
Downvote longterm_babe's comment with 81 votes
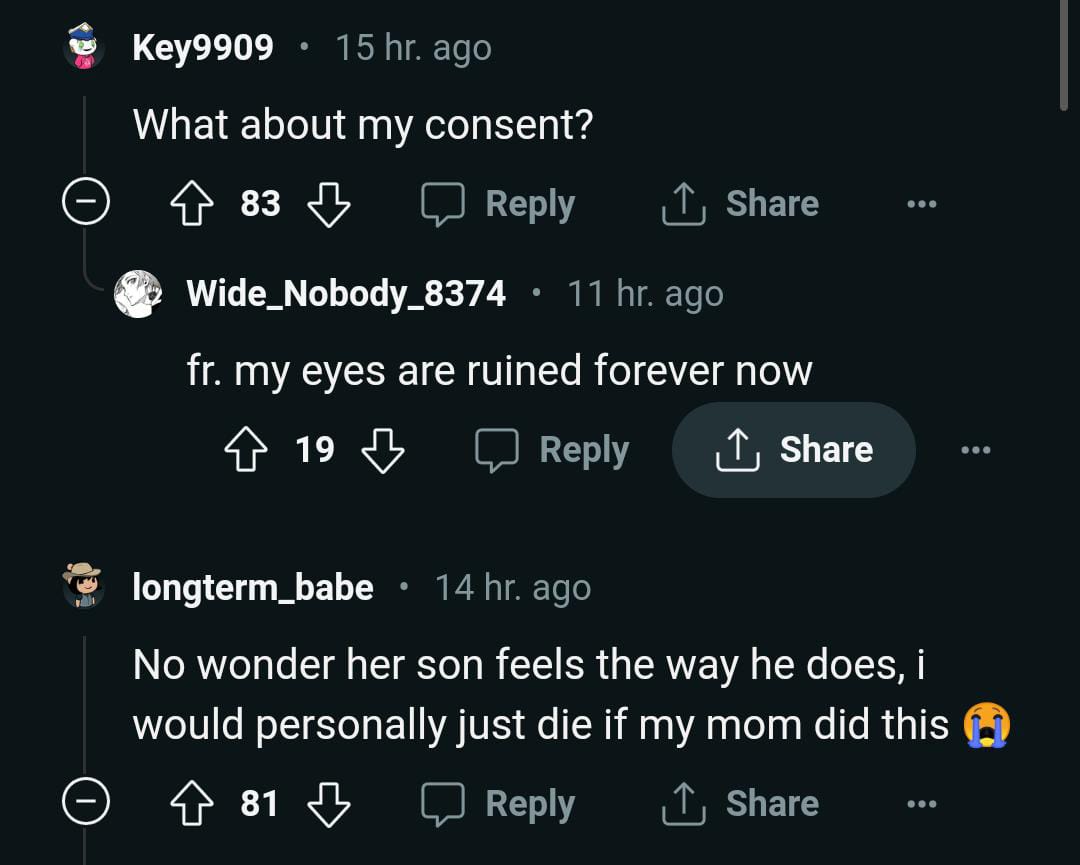point(328,804)
